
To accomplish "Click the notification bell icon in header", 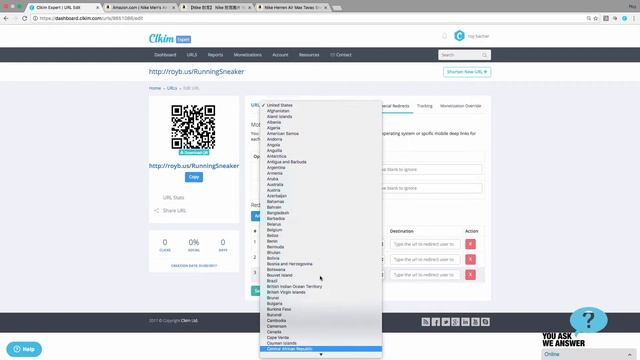I will click(x=444, y=36).
